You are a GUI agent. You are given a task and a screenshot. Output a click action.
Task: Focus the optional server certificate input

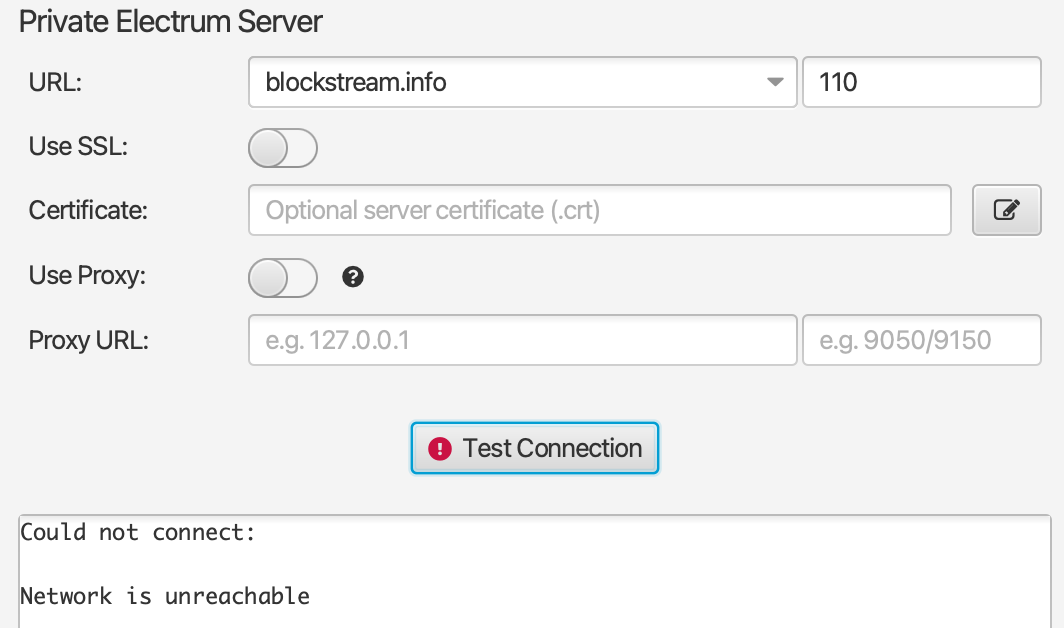pos(600,210)
